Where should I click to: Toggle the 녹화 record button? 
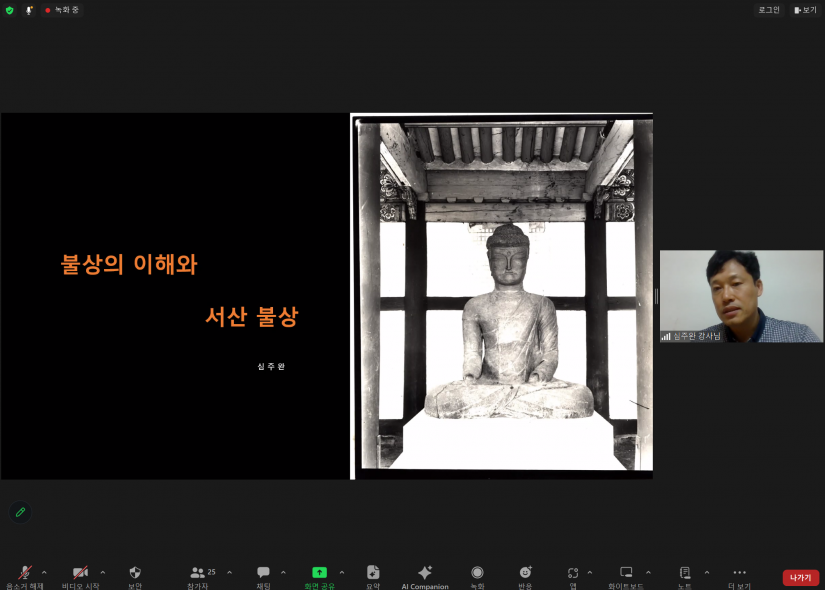point(477,574)
